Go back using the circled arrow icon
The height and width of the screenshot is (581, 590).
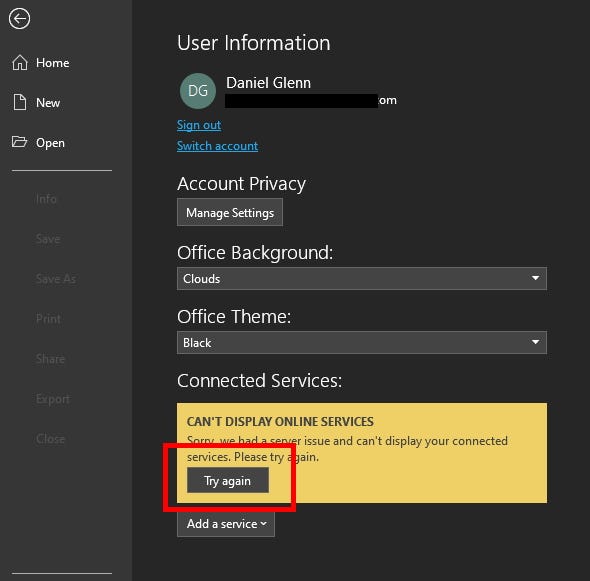tap(20, 19)
